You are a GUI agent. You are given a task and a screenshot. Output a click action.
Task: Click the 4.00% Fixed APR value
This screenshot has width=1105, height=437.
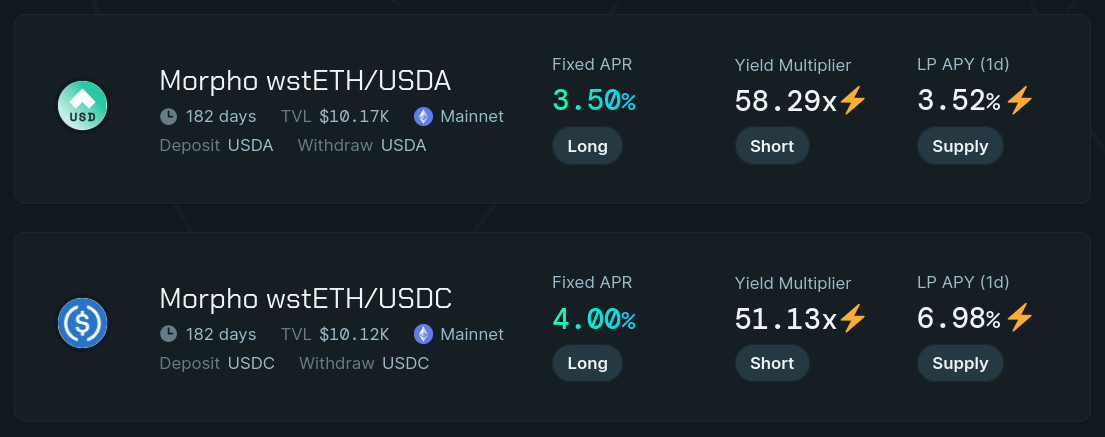coord(594,319)
